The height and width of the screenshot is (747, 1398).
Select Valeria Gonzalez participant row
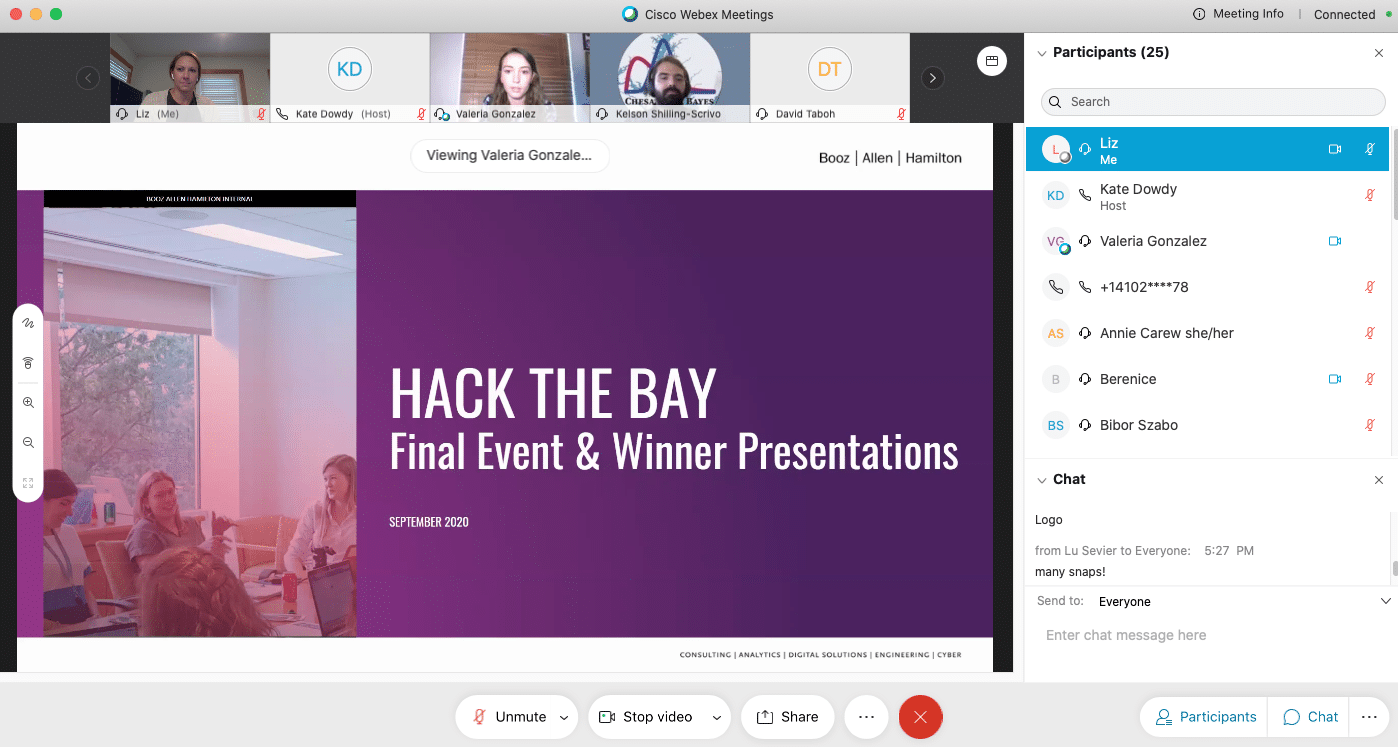click(1207, 241)
